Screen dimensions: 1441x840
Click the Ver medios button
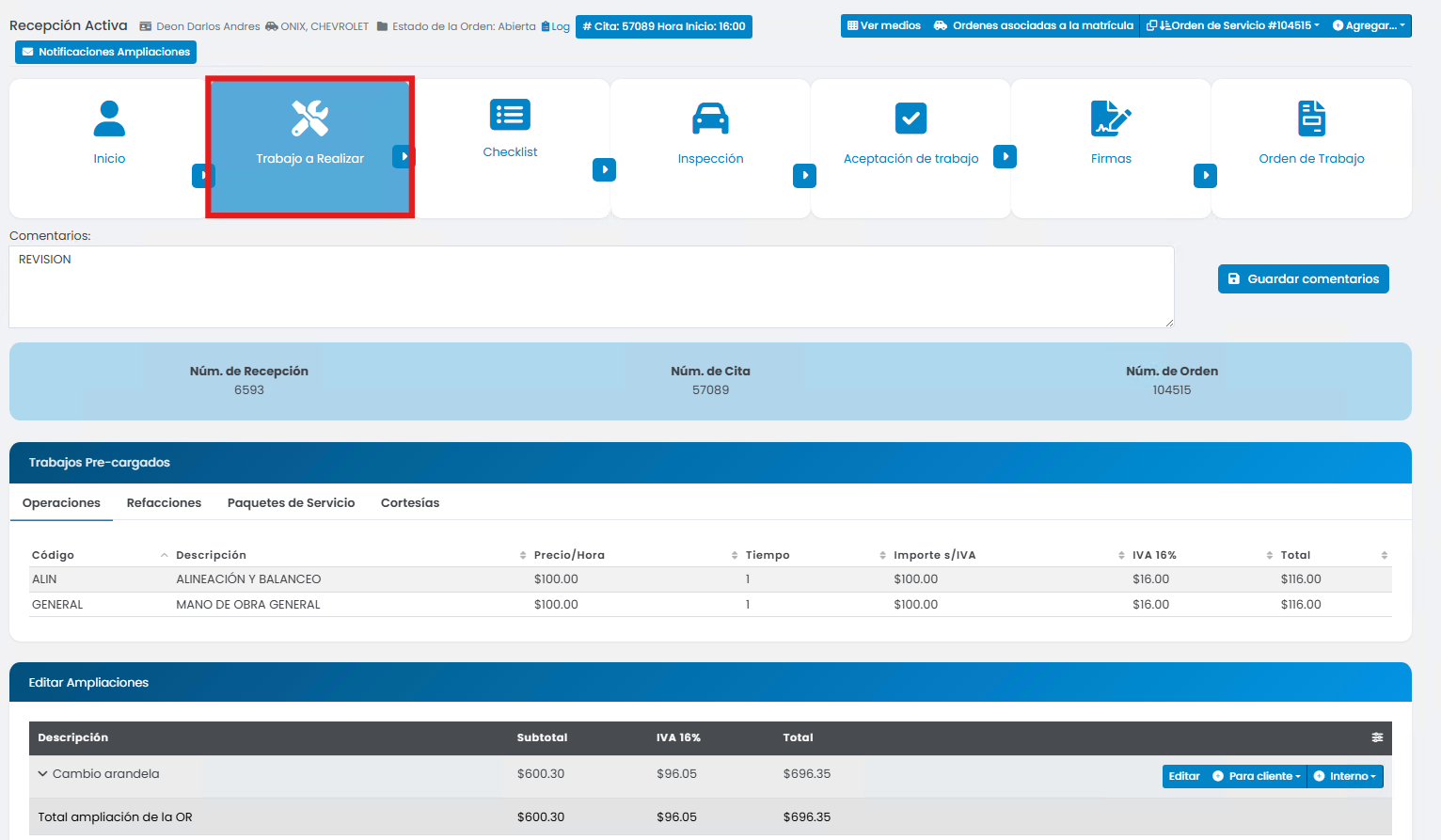883,25
